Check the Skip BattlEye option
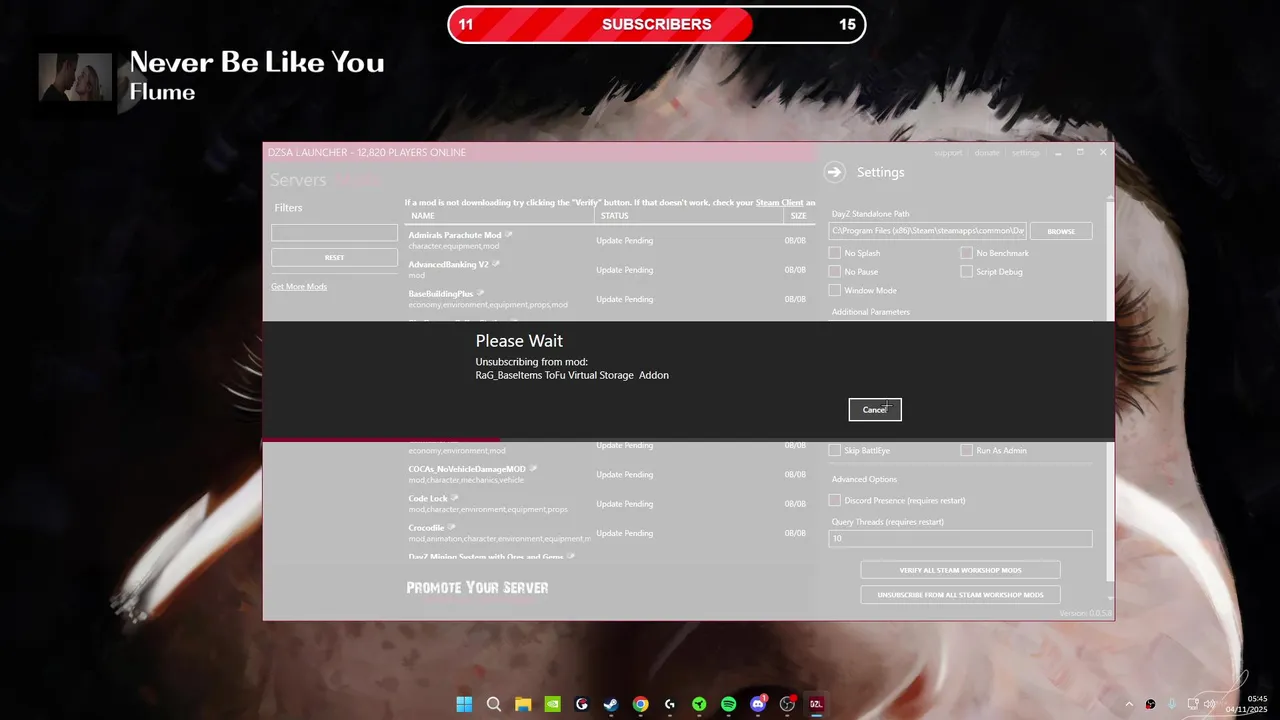Screen dimensions: 1280x720 pos(835,451)
